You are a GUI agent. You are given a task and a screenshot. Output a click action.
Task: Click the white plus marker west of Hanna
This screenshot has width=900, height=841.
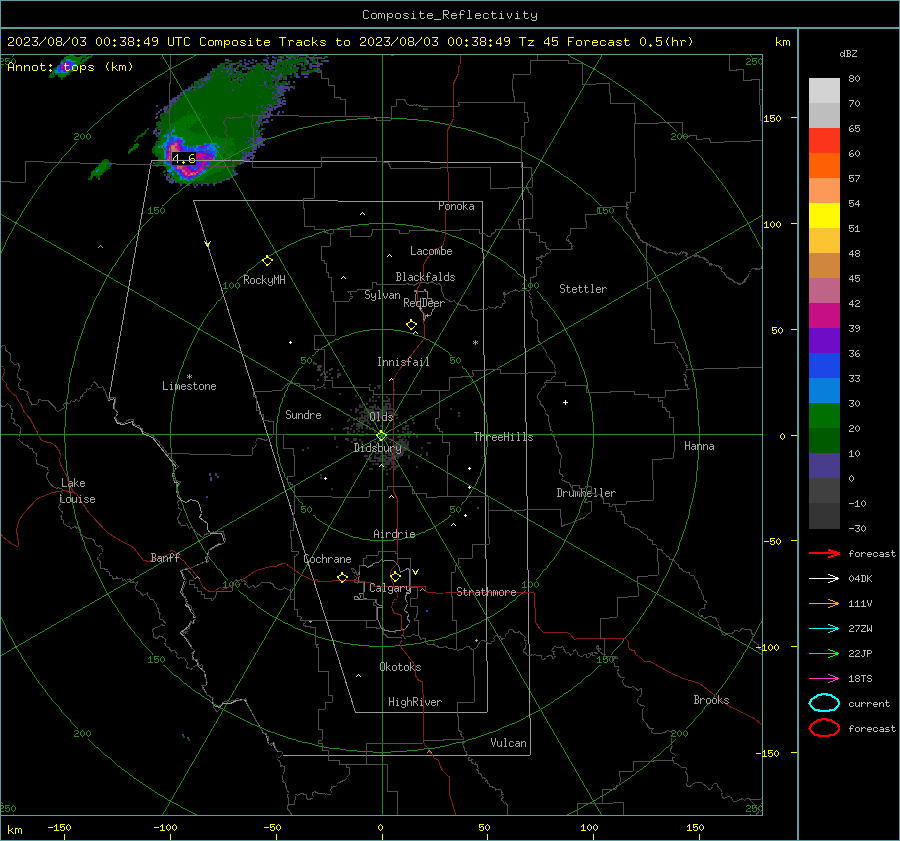pos(565,402)
